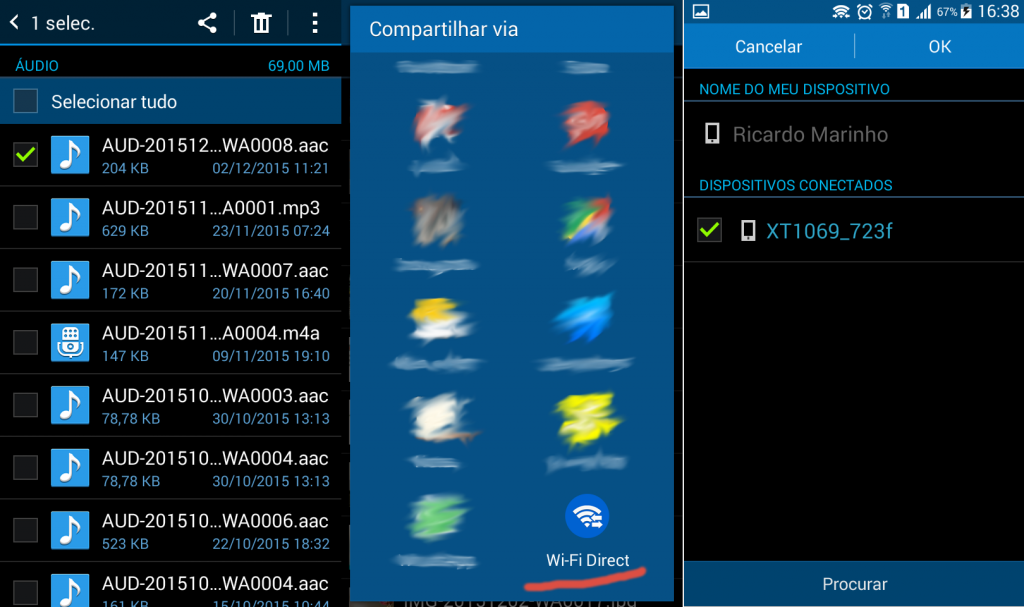Viewport: 1024px width, 607px height.
Task: Check AUD-201510...WA0006.aac checkbox
Action: (x=25, y=531)
